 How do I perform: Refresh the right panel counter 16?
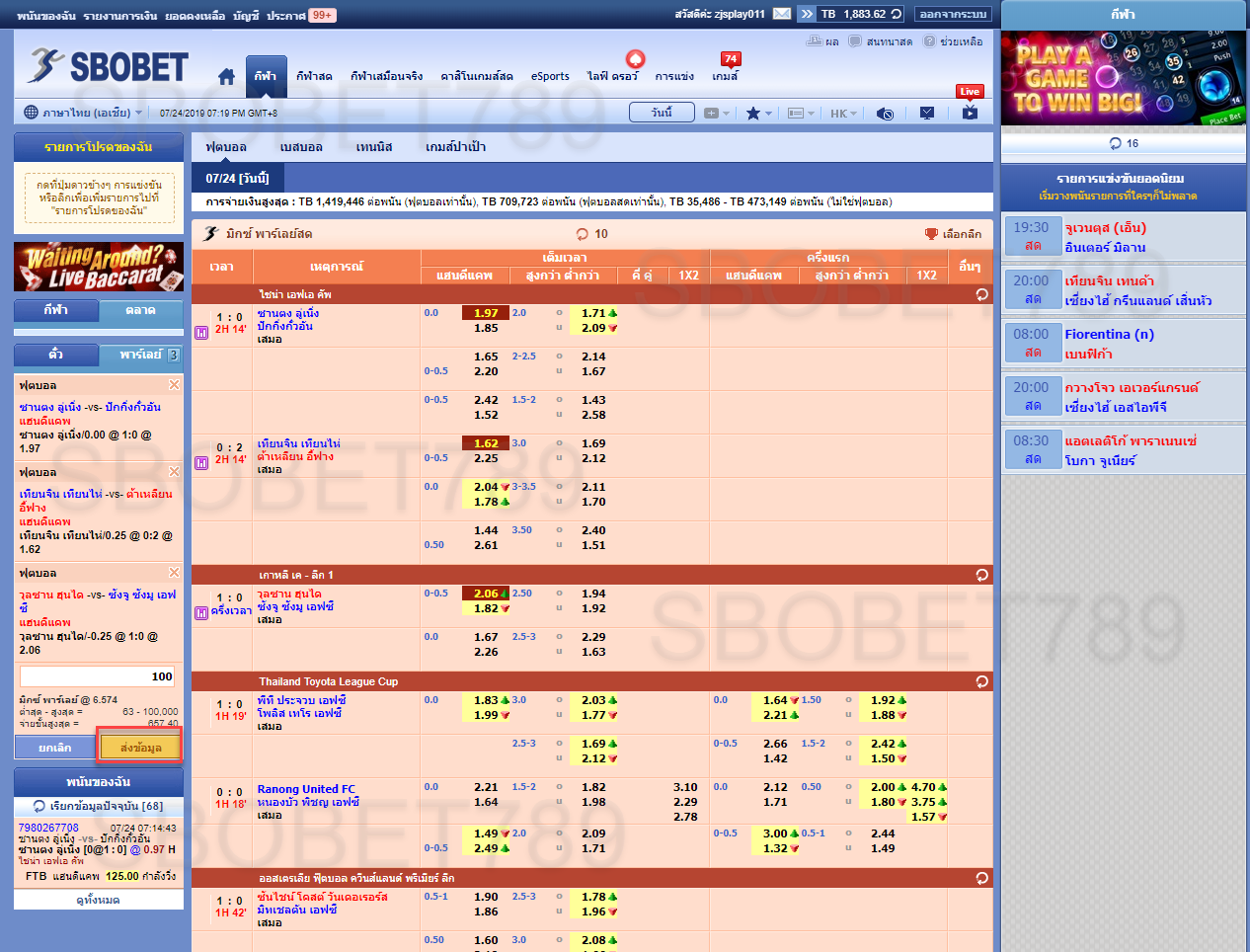pos(1116,143)
